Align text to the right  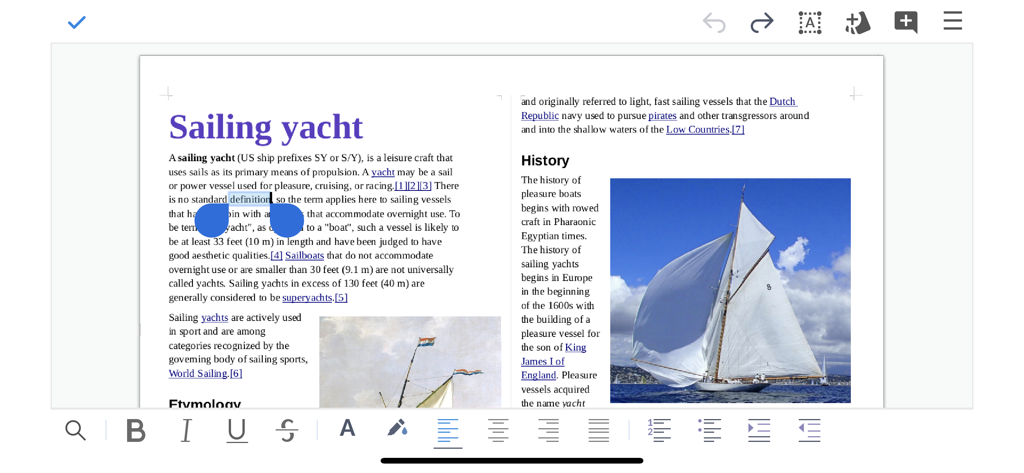549,431
